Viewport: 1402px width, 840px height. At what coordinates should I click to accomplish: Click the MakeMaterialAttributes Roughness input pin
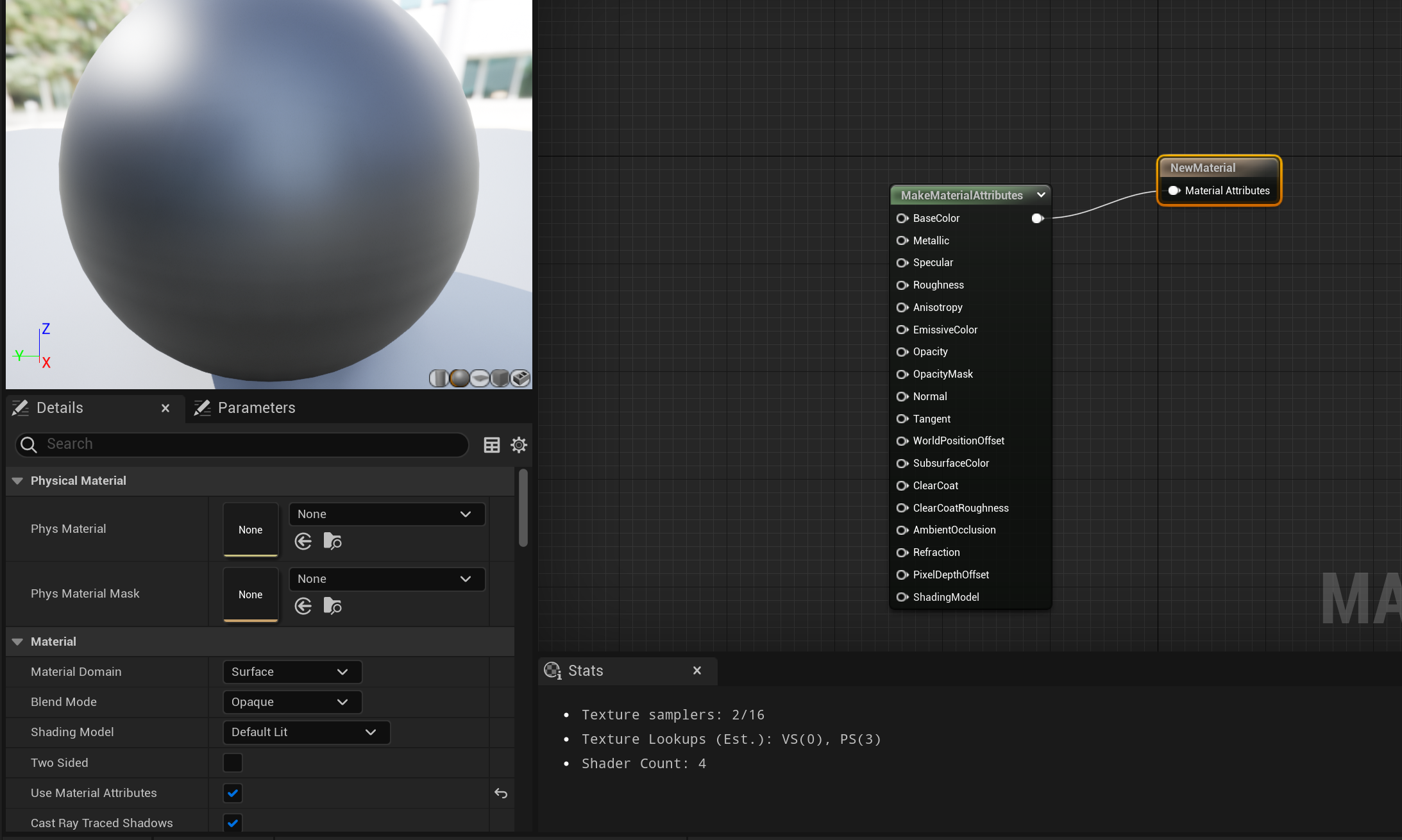[x=902, y=285]
